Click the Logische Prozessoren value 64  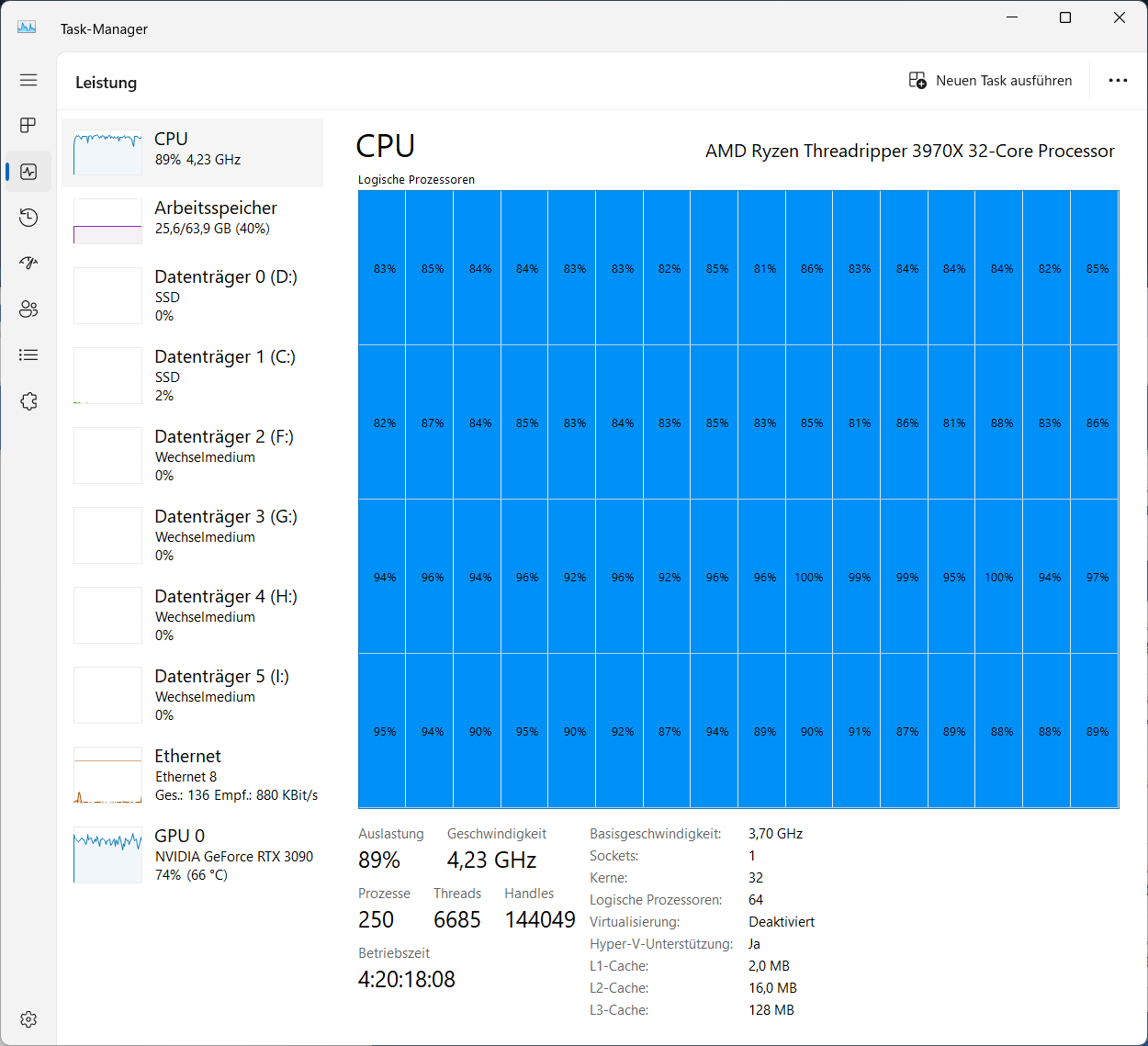[756, 900]
